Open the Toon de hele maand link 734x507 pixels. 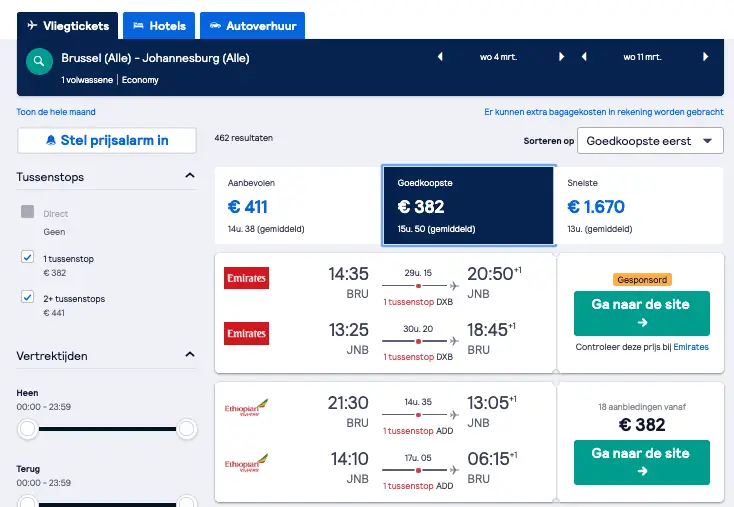click(56, 112)
